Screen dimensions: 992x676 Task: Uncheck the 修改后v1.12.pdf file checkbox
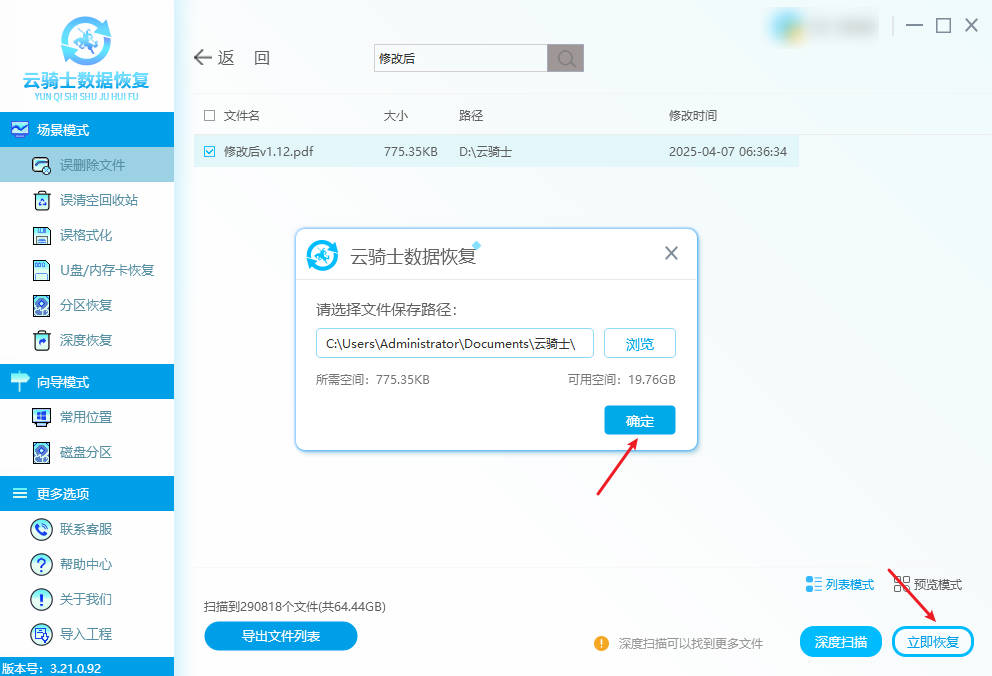[x=209, y=152]
